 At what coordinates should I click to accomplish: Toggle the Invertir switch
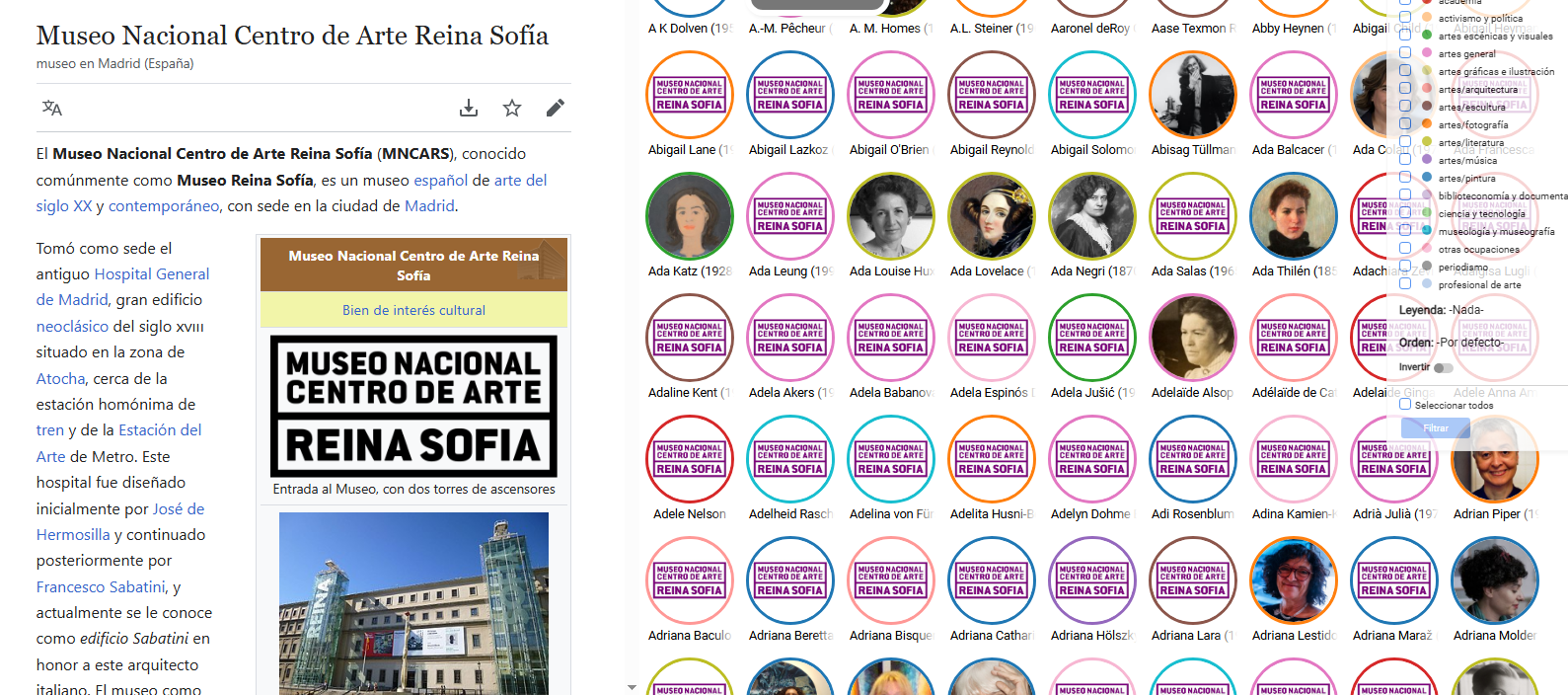click(x=1444, y=367)
